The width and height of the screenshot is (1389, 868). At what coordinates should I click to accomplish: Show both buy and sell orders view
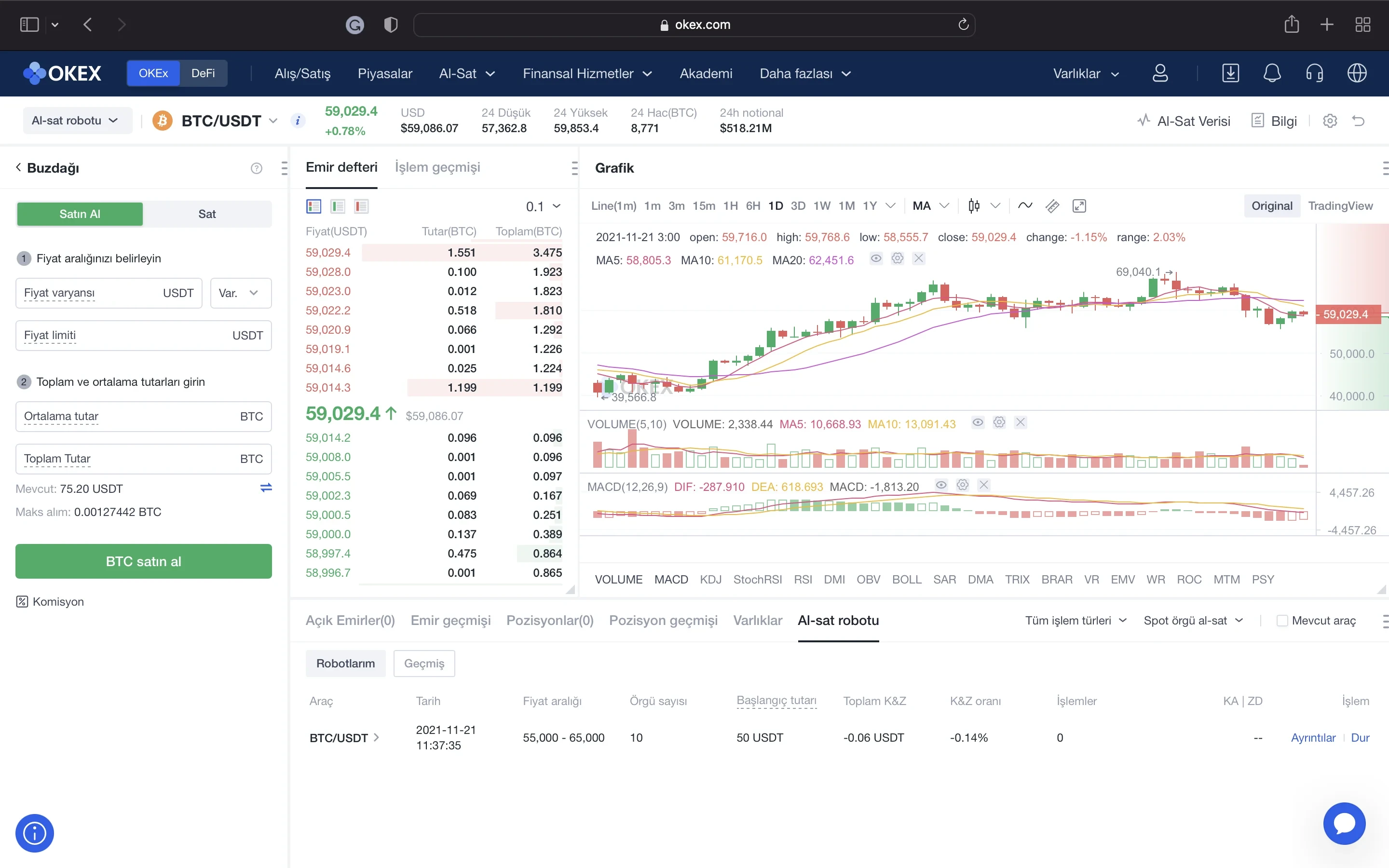pos(313,206)
